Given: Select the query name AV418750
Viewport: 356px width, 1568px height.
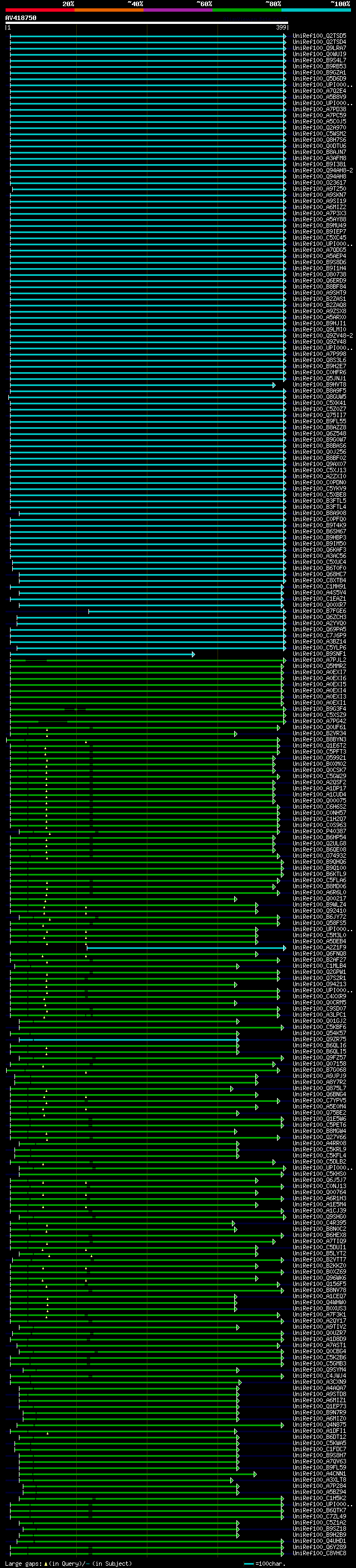Looking at the screenshot, I should pyautogui.click(x=21, y=18).
